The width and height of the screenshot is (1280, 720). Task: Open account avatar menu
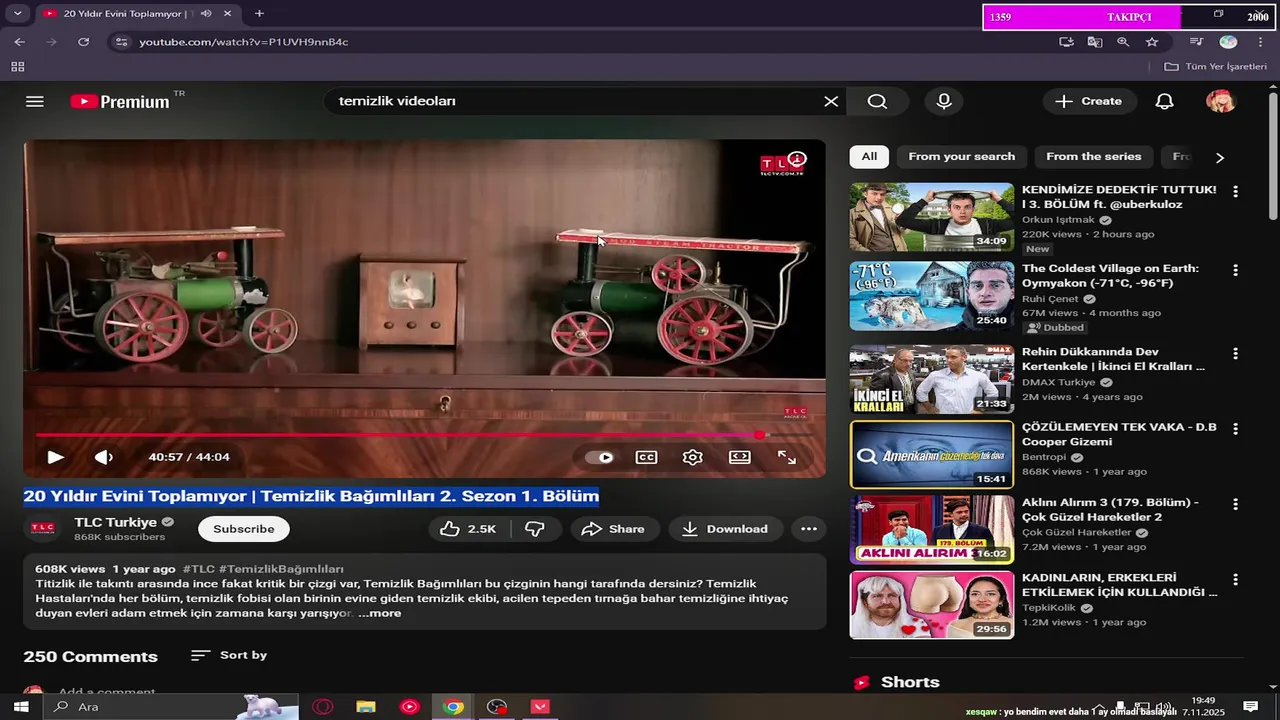click(1221, 101)
